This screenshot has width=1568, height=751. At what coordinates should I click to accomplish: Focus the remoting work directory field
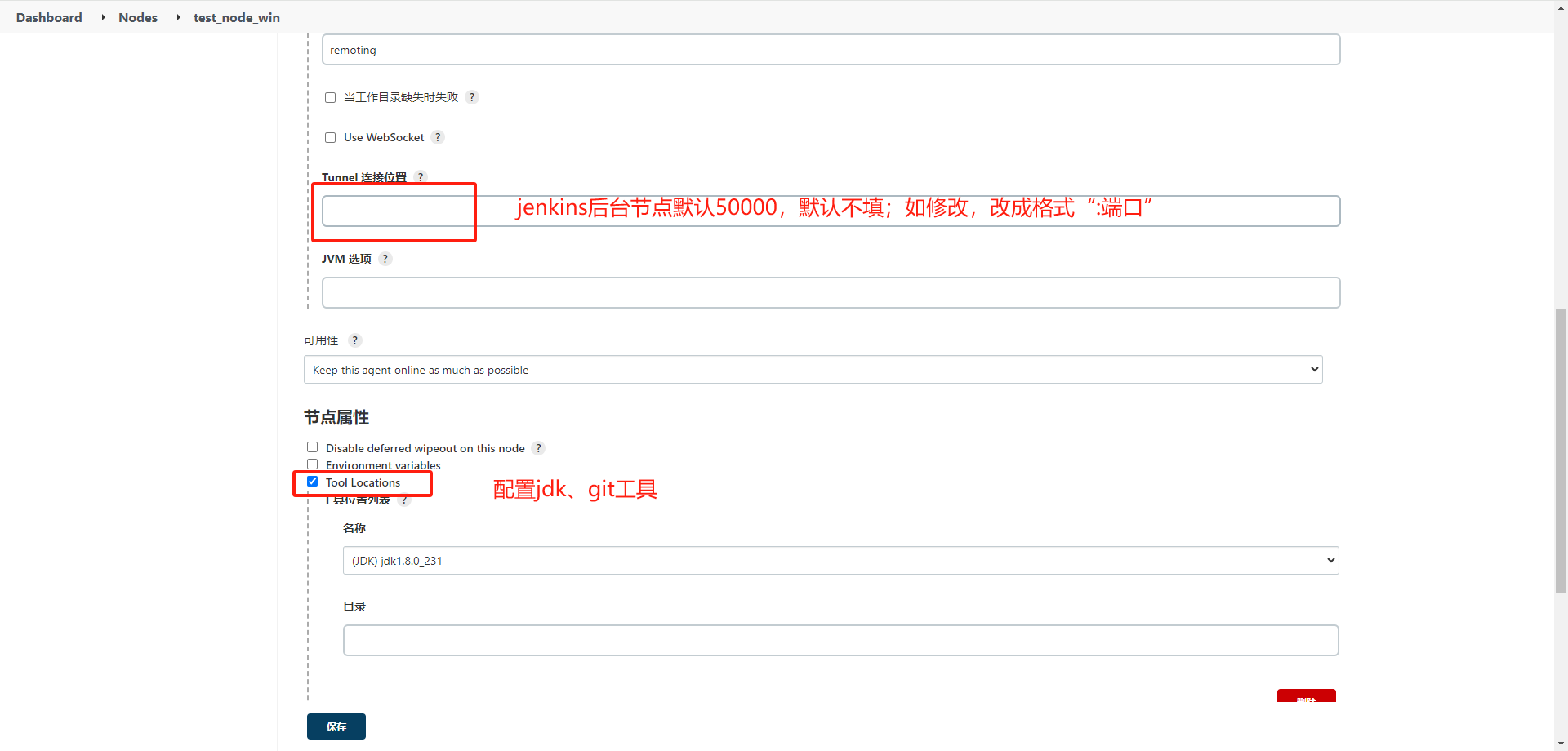[x=831, y=50]
